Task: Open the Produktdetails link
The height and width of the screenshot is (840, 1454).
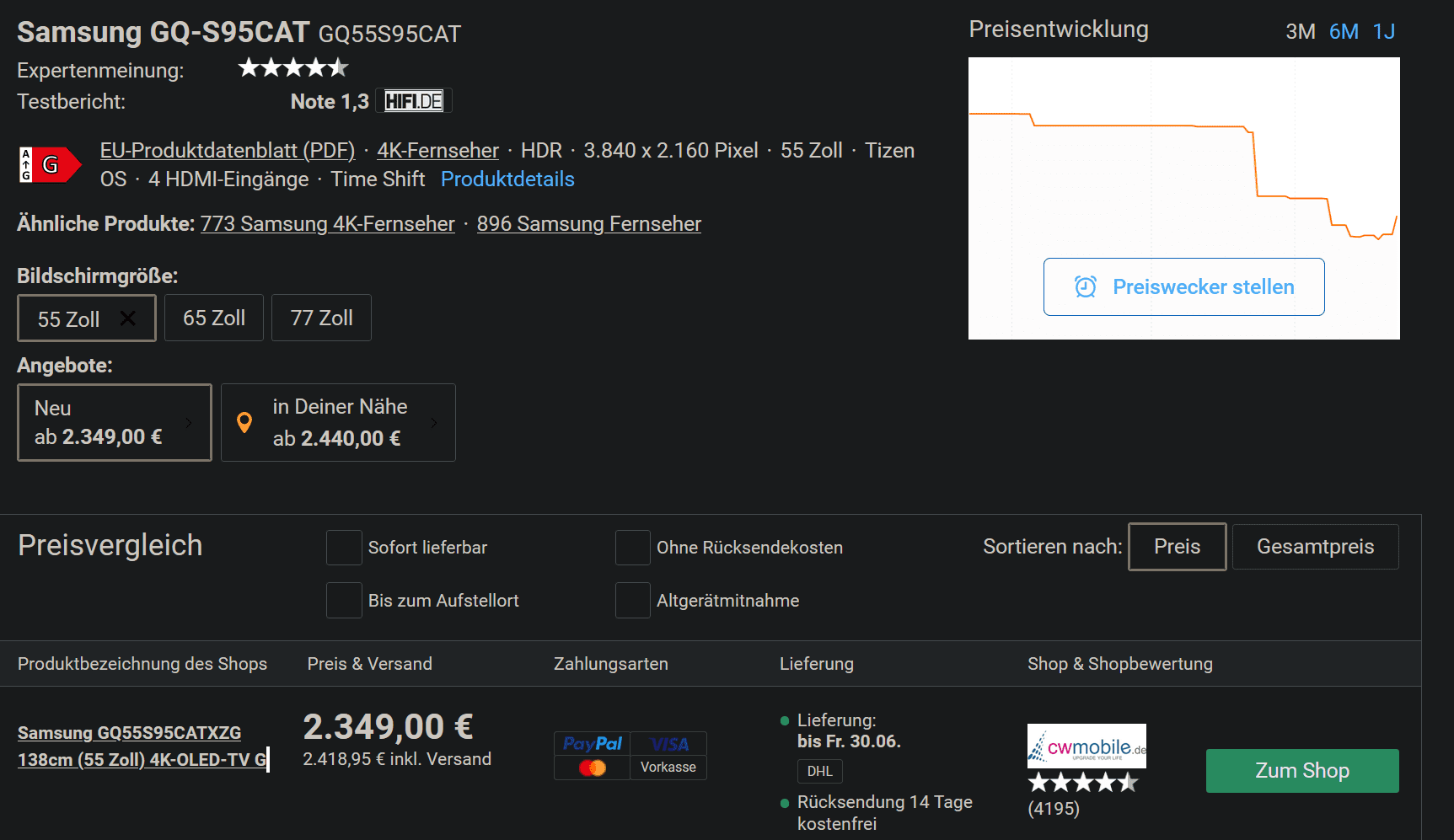Action: click(x=507, y=179)
